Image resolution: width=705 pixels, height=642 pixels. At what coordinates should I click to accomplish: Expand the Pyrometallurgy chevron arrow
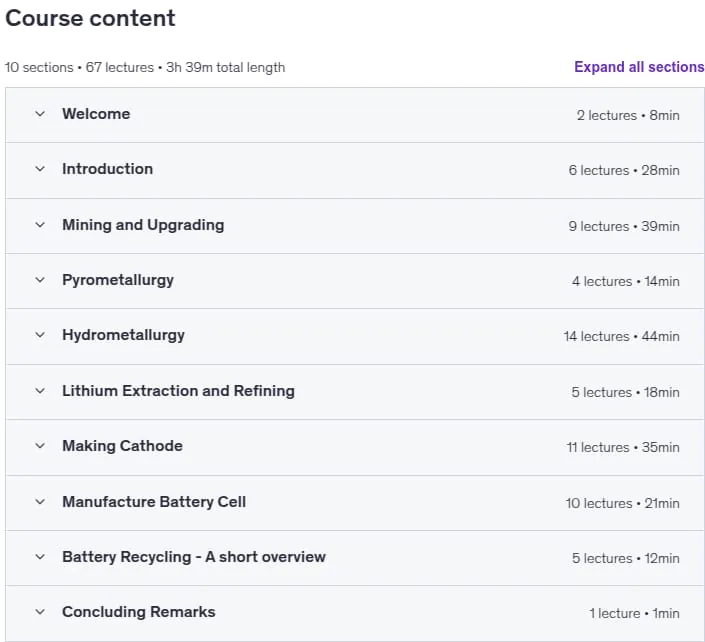[x=40, y=280]
